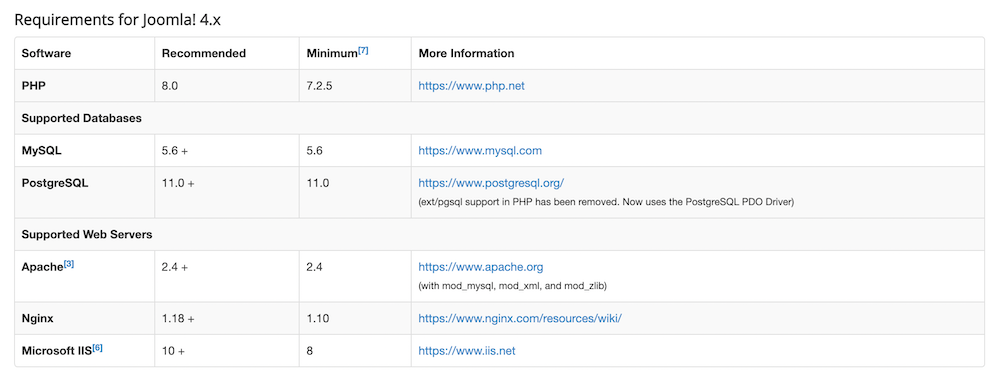Screen dimensions: 1000x383
Task: Select Apache minimum value 2.4
Action: pyautogui.click(x=314, y=267)
